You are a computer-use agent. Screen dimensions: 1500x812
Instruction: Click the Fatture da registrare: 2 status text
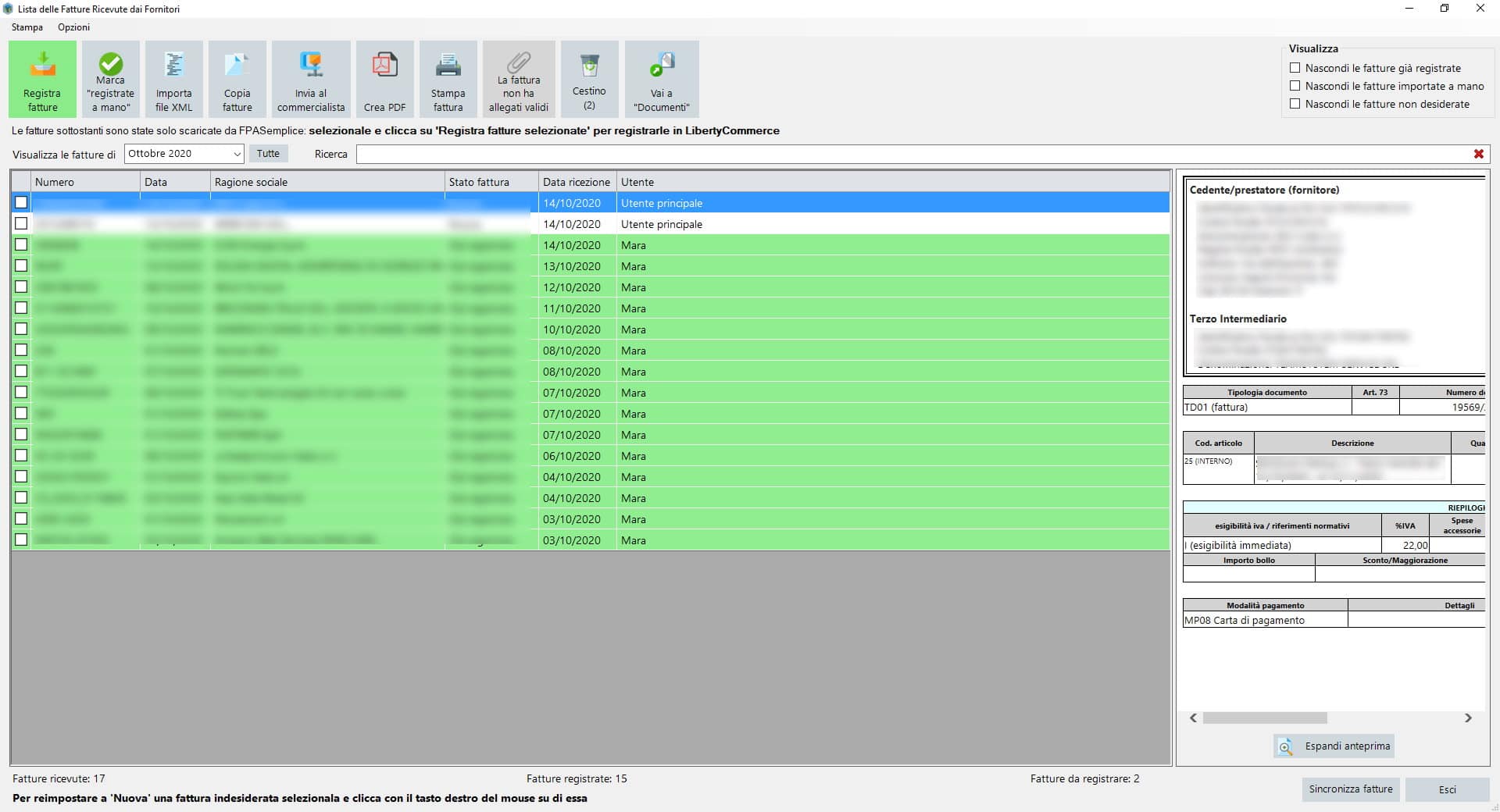pos(1084,778)
